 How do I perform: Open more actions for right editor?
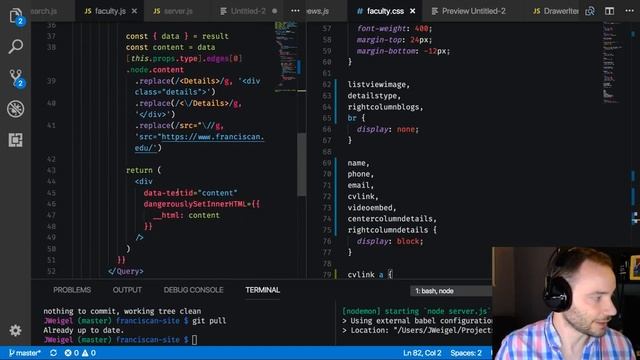629,11
